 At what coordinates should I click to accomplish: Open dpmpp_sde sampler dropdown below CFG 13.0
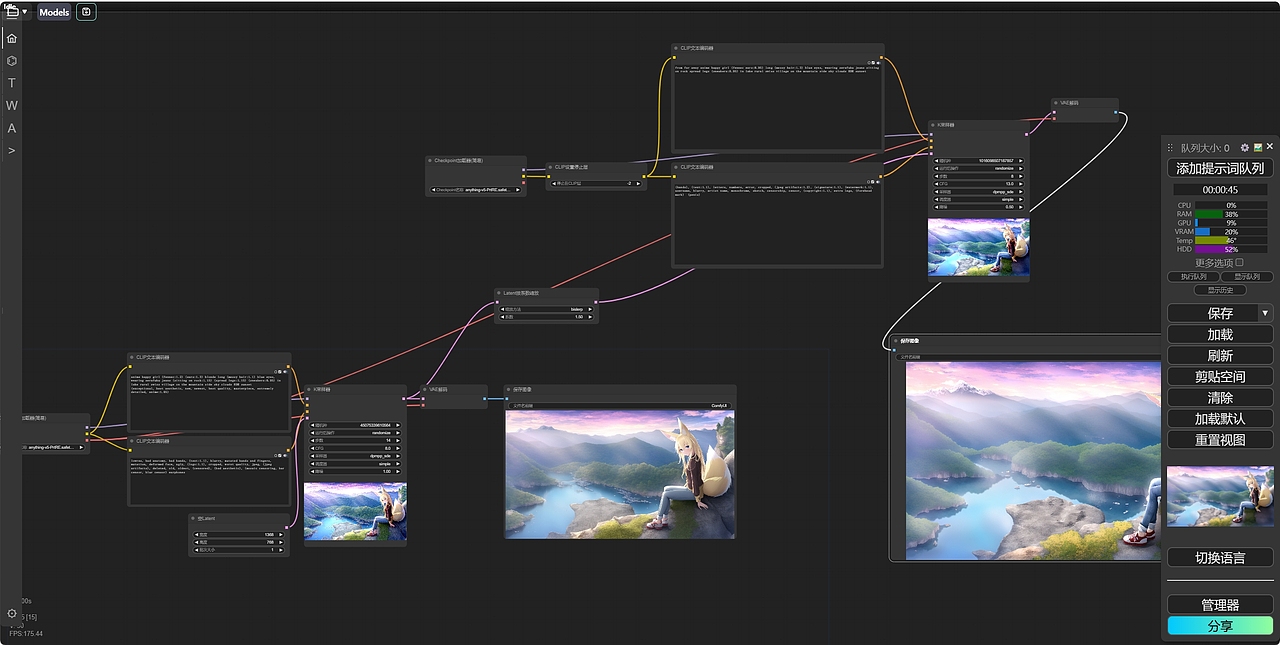tap(978, 192)
